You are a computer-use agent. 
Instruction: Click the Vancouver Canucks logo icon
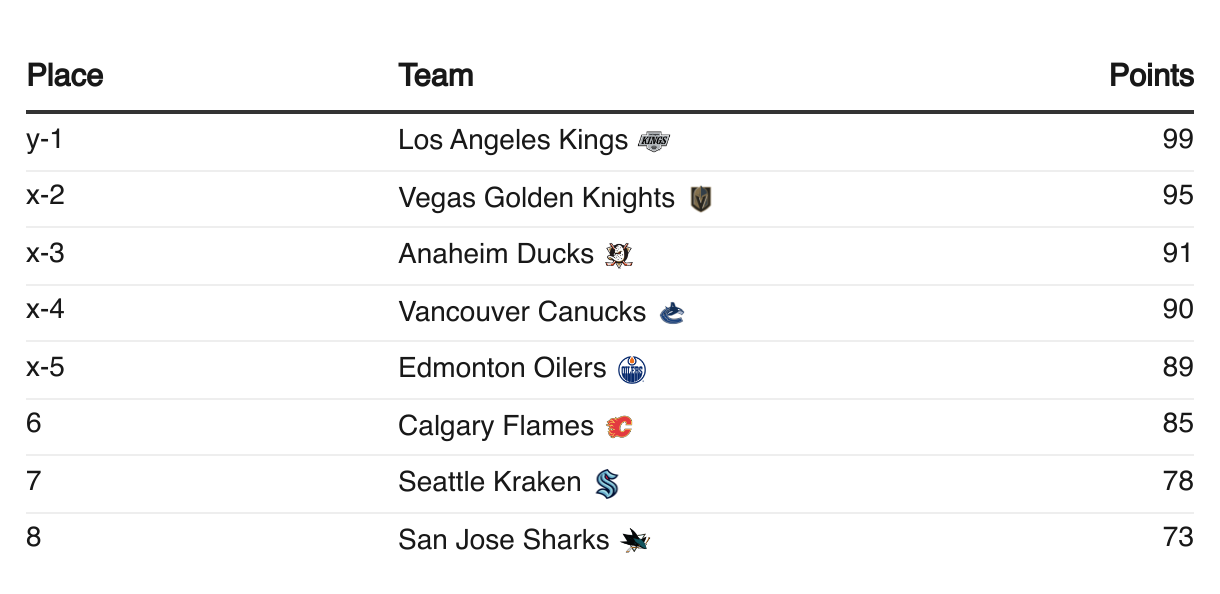tap(672, 314)
